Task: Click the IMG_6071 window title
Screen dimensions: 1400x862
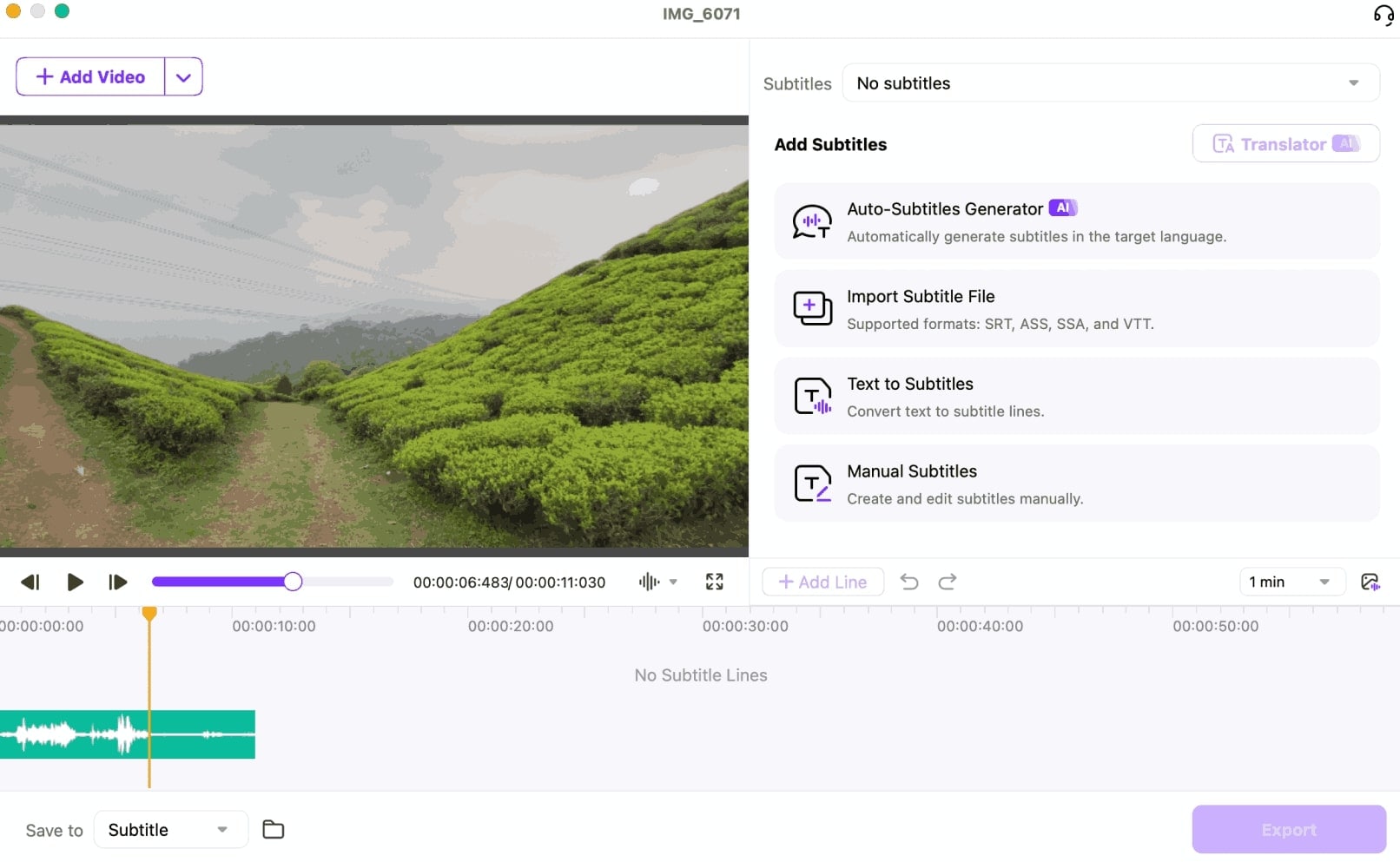Action: 701,14
